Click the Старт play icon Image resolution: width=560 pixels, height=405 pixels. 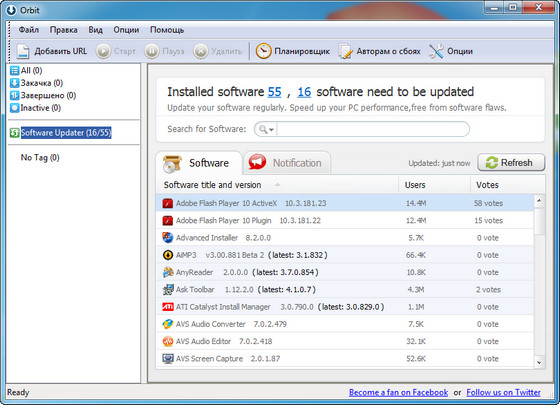click(103, 51)
